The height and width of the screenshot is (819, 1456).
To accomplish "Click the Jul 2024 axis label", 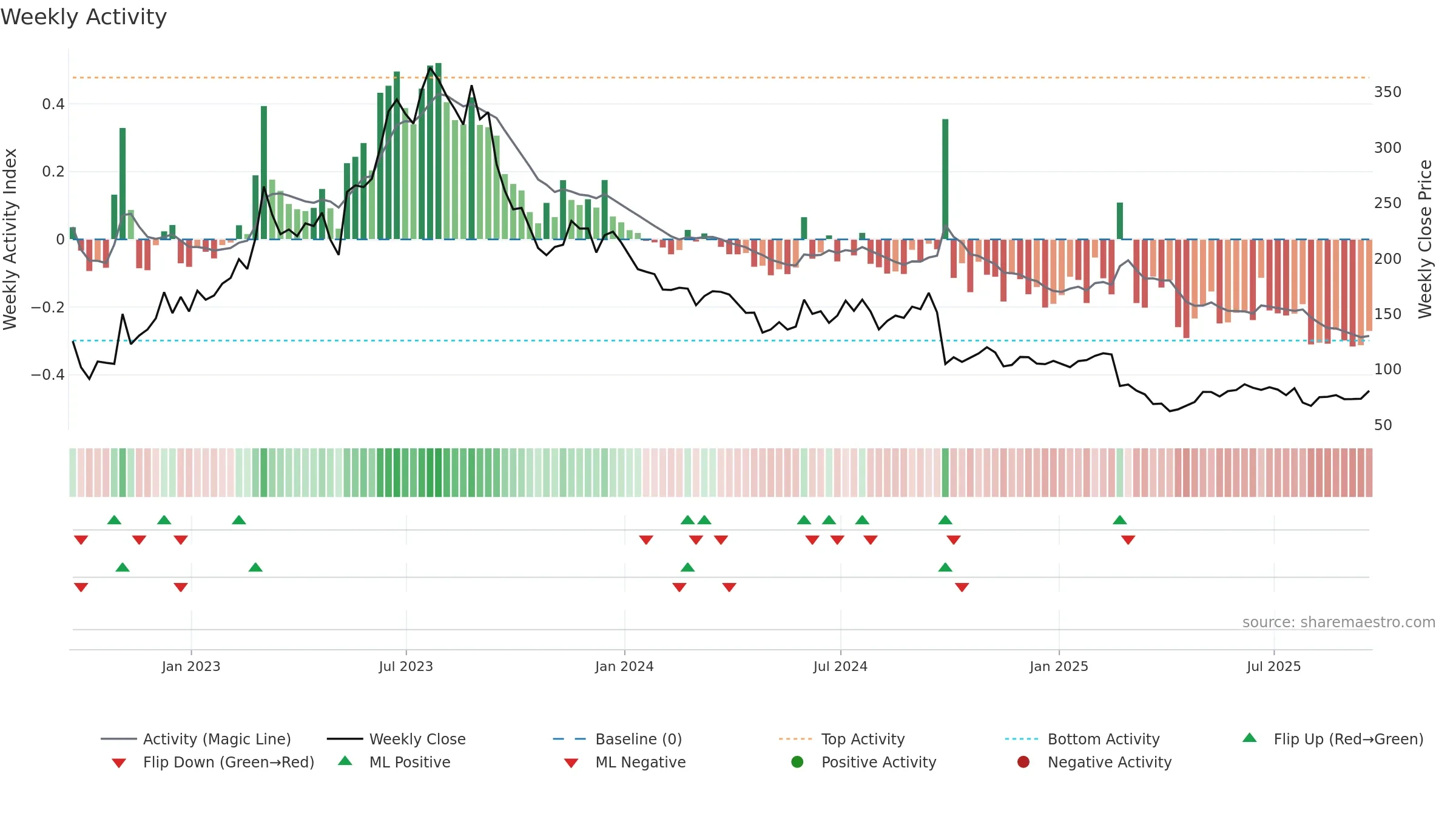I will click(x=840, y=666).
